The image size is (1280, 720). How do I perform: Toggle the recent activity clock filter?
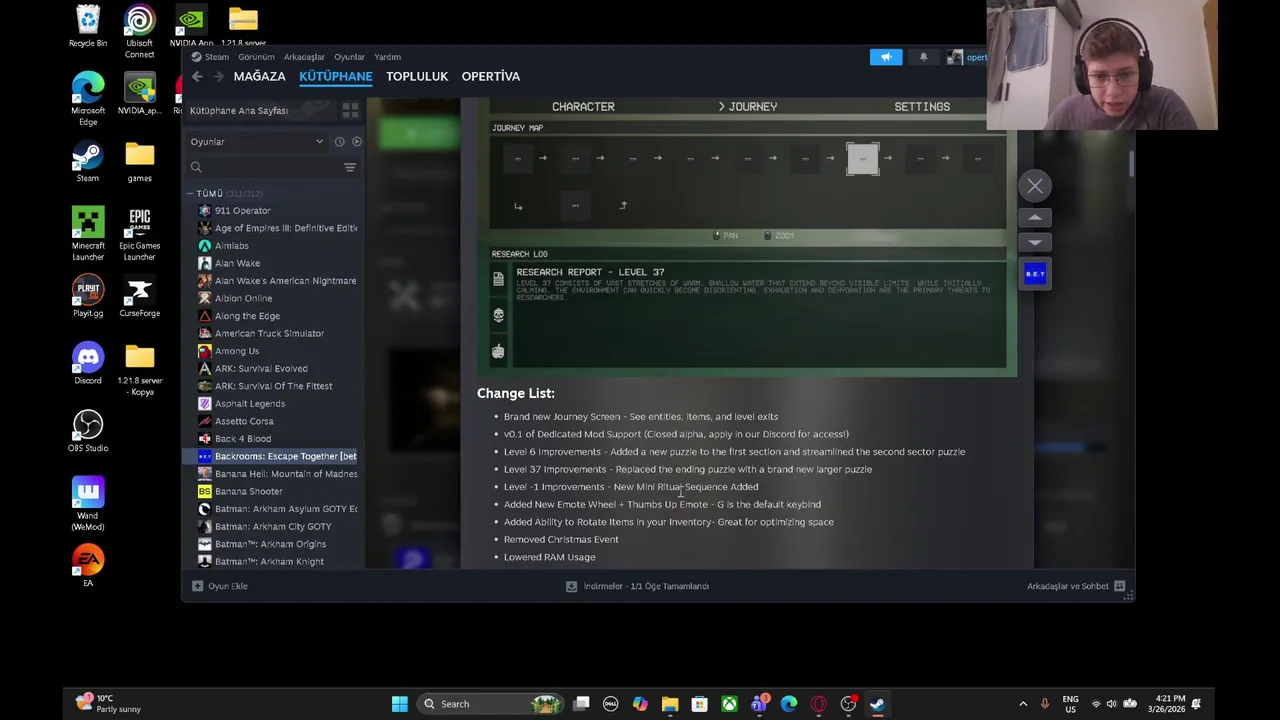pyautogui.click(x=339, y=142)
